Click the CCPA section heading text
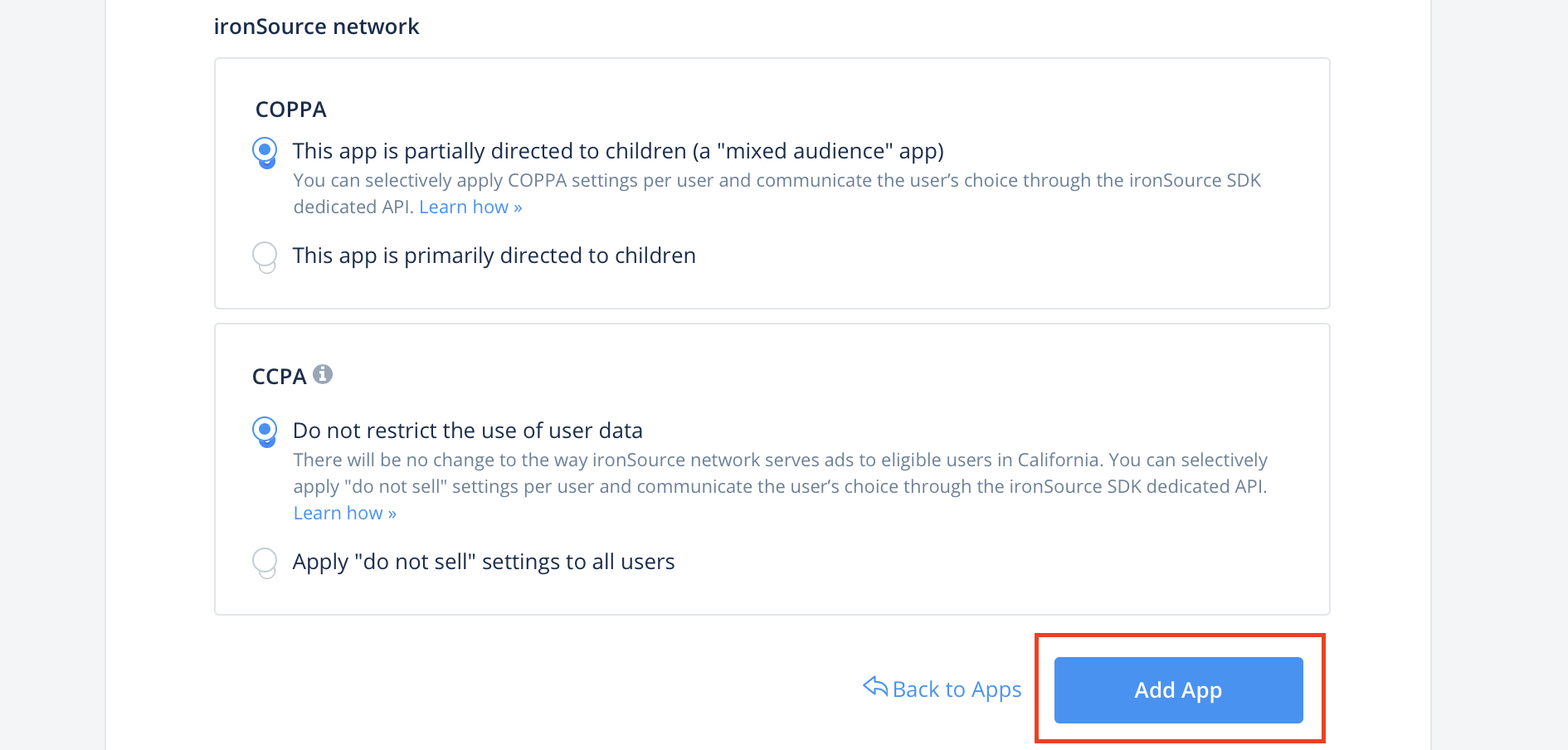 click(279, 377)
